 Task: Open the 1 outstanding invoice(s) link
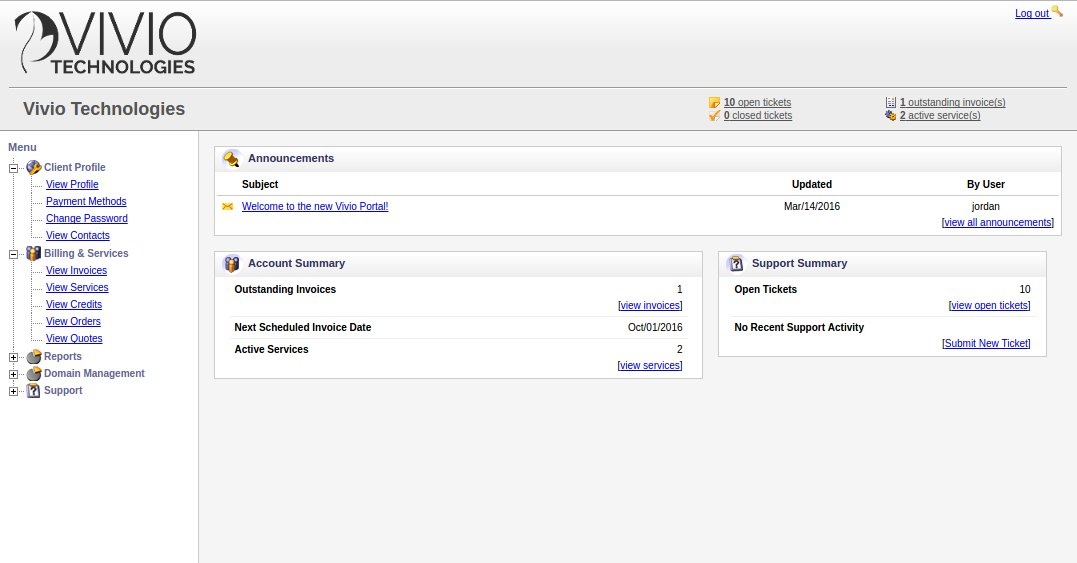point(952,102)
